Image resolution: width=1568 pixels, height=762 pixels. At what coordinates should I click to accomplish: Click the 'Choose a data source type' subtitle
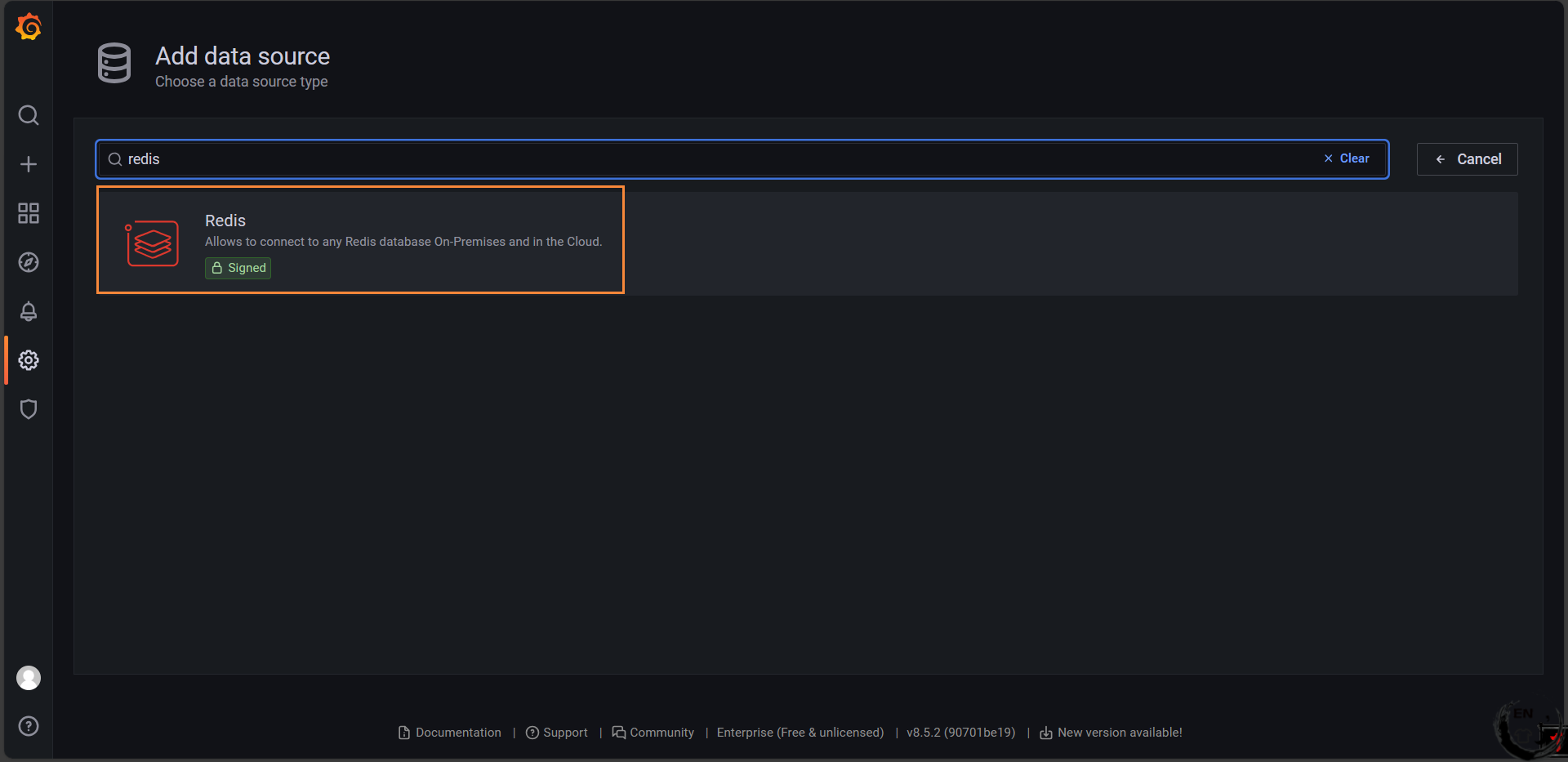(x=242, y=82)
